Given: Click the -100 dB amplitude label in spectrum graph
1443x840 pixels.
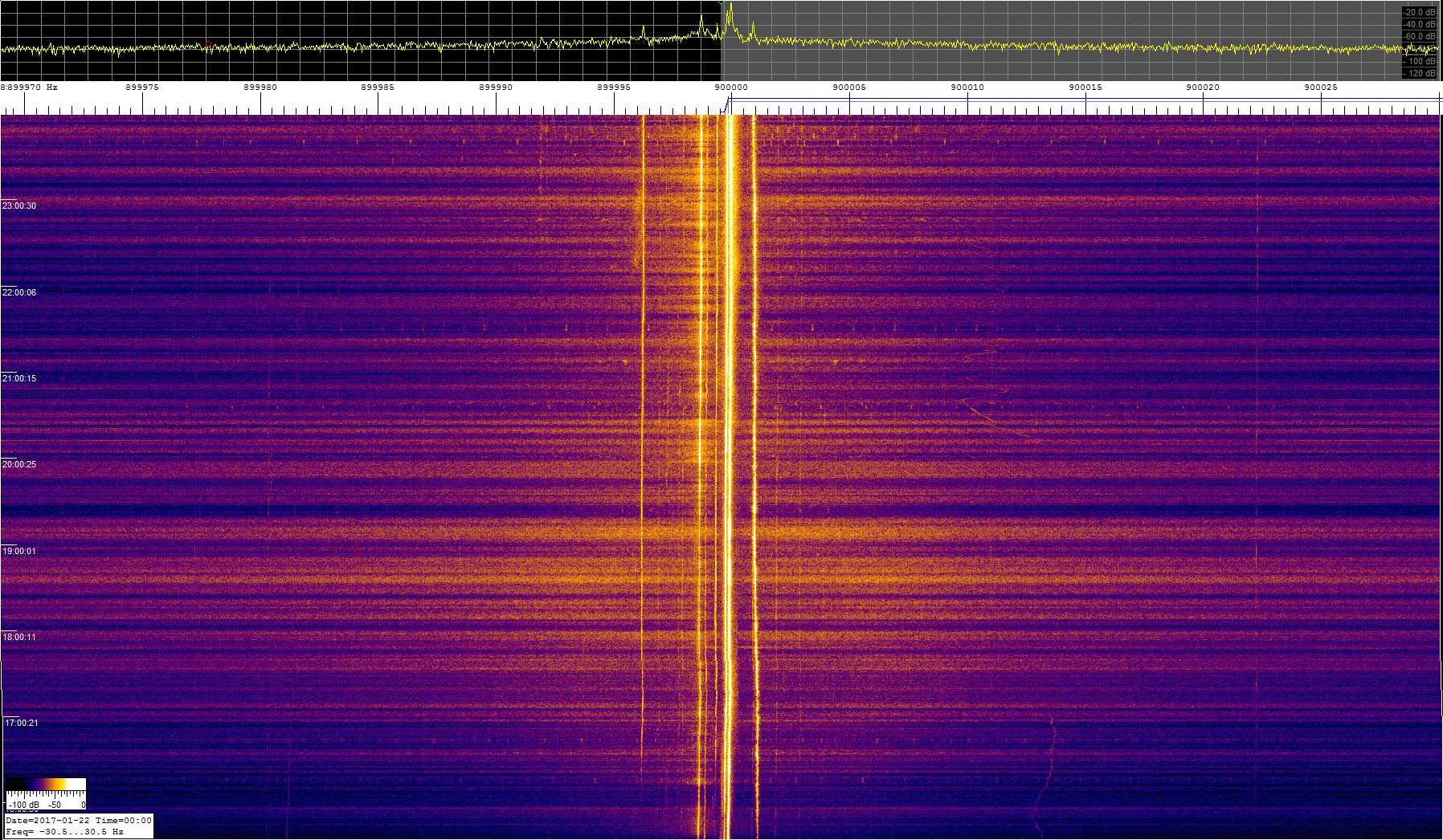Looking at the screenshot, I should point(1421,61).
